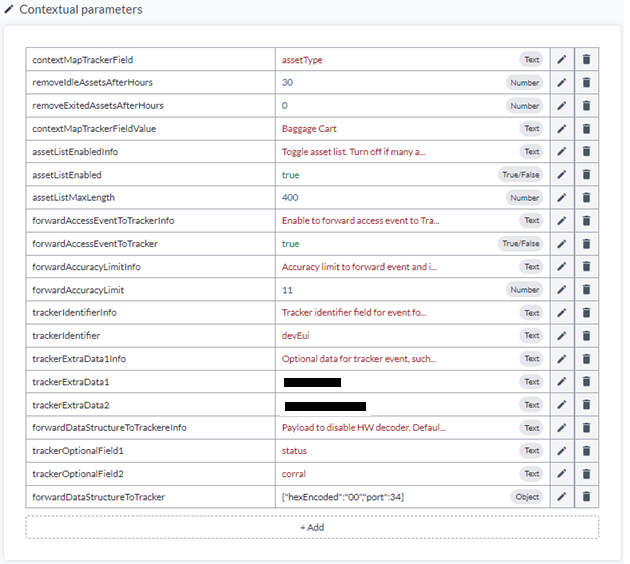
Task: Click the Object type badge
Action: tap(527, 497)
